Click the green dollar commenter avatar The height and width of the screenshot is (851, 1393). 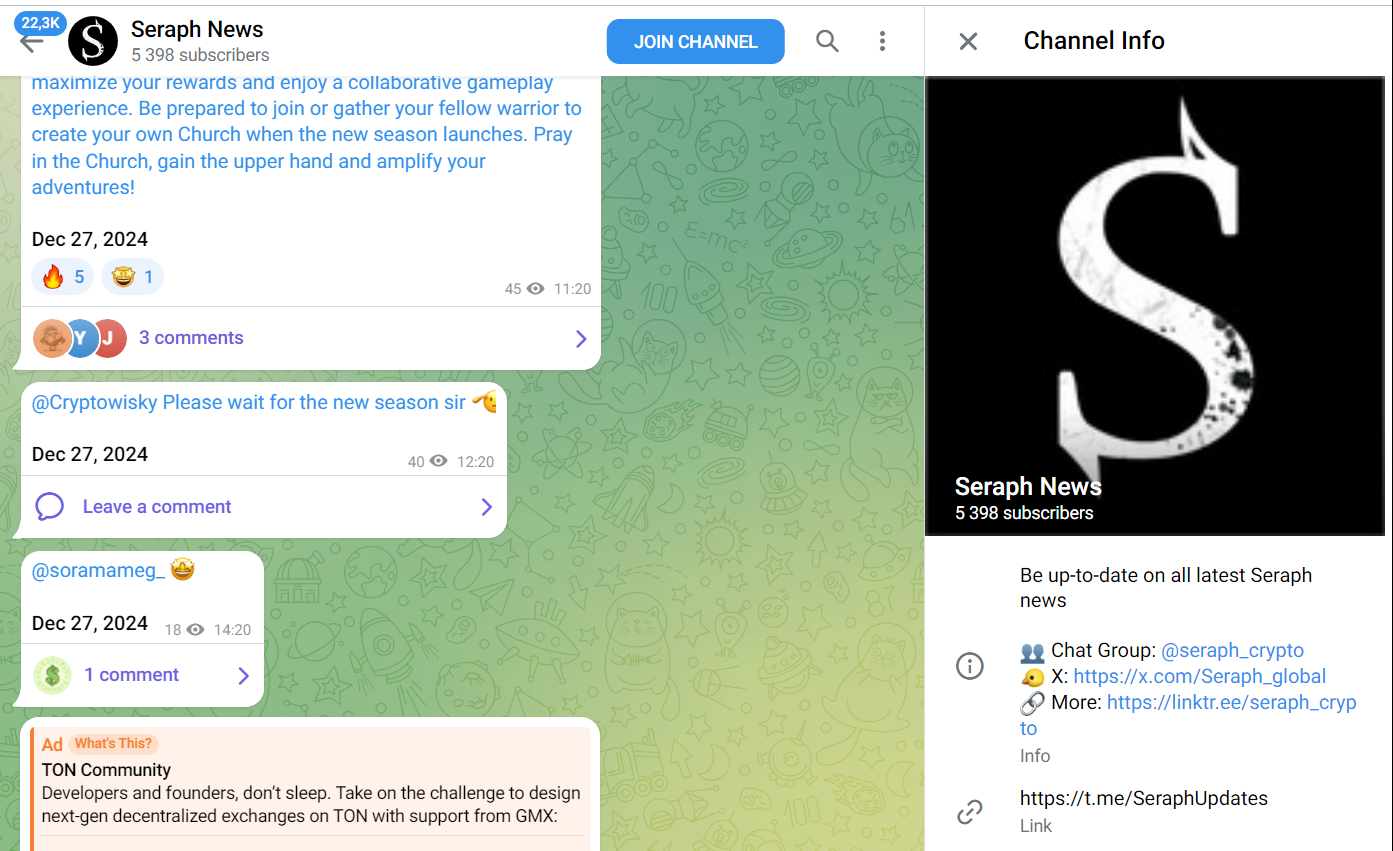coord(52,676)
